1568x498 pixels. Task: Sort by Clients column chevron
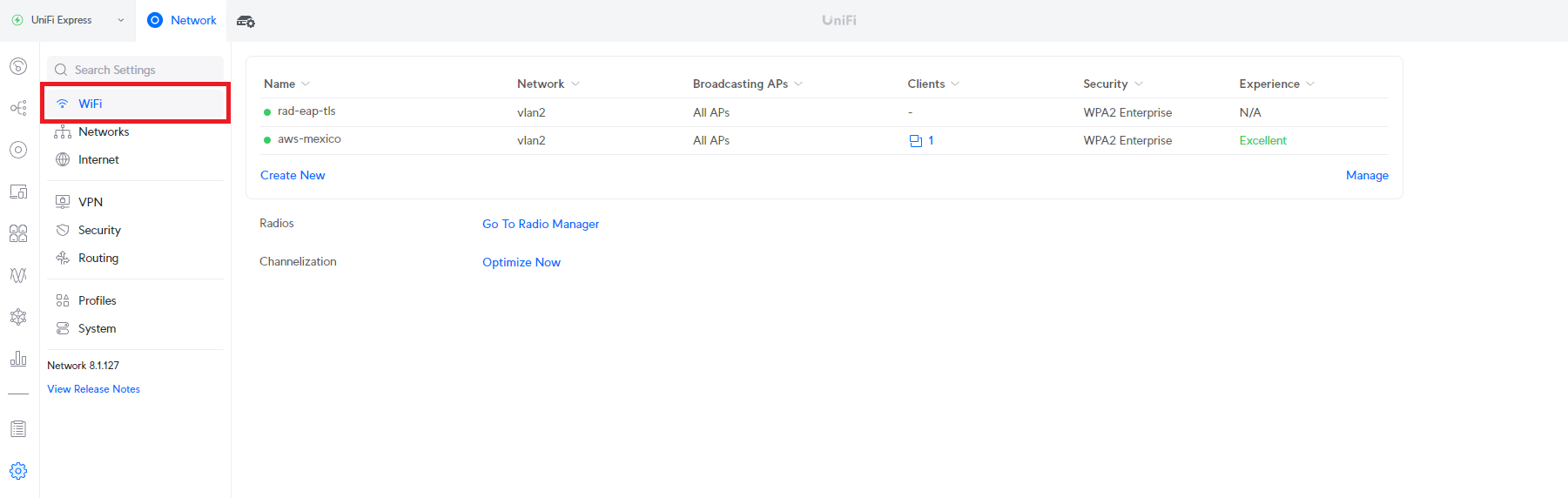[955, 84]
